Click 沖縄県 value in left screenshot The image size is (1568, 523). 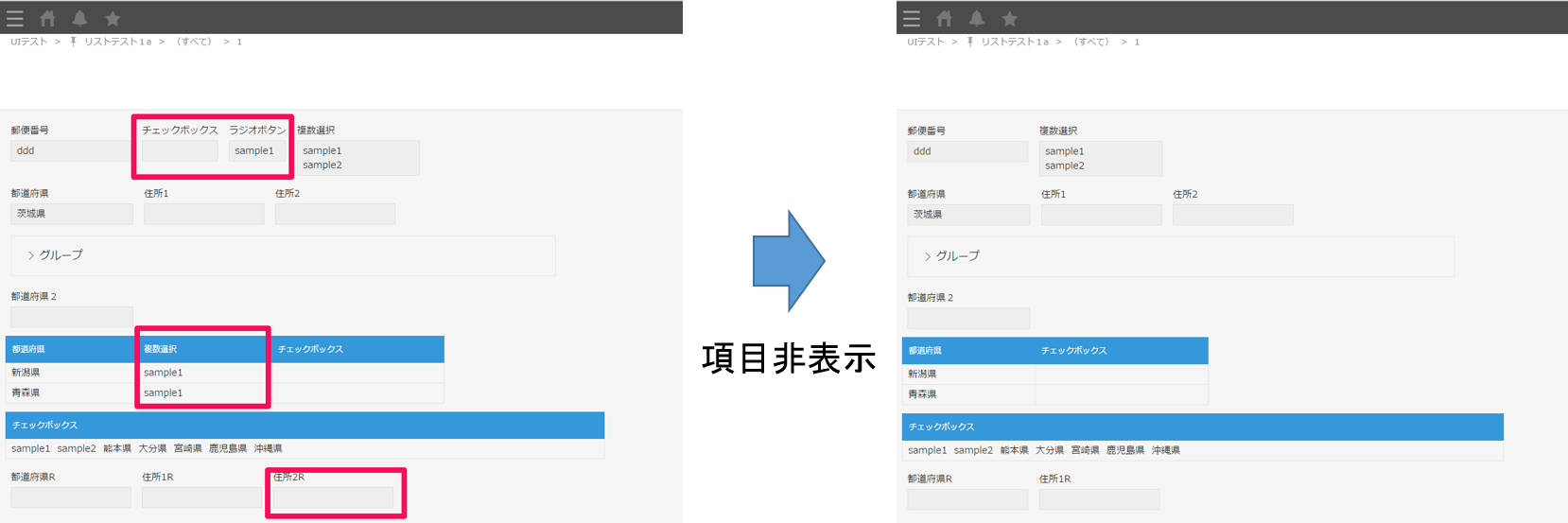point(268,448)
